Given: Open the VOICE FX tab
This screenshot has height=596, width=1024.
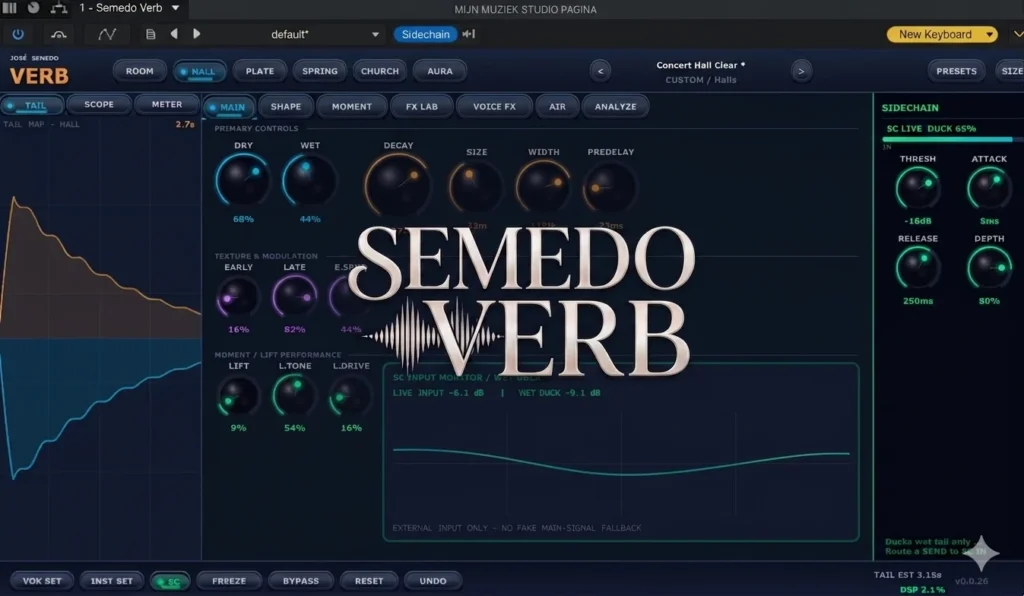Looking at the screenshot, I should (x=494, y=106).
